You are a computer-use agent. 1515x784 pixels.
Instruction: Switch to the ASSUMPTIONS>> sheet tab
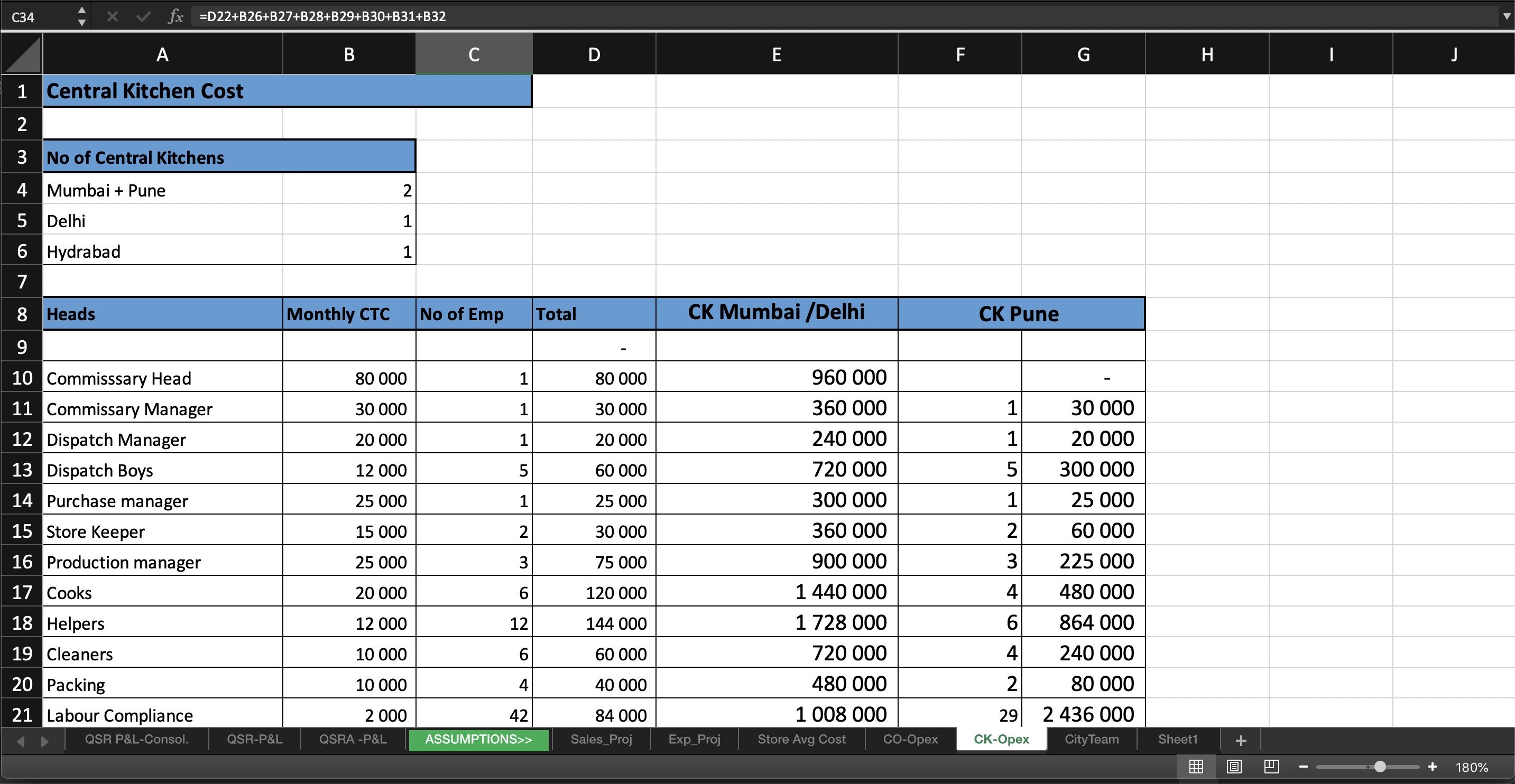[x=478, y=740]
